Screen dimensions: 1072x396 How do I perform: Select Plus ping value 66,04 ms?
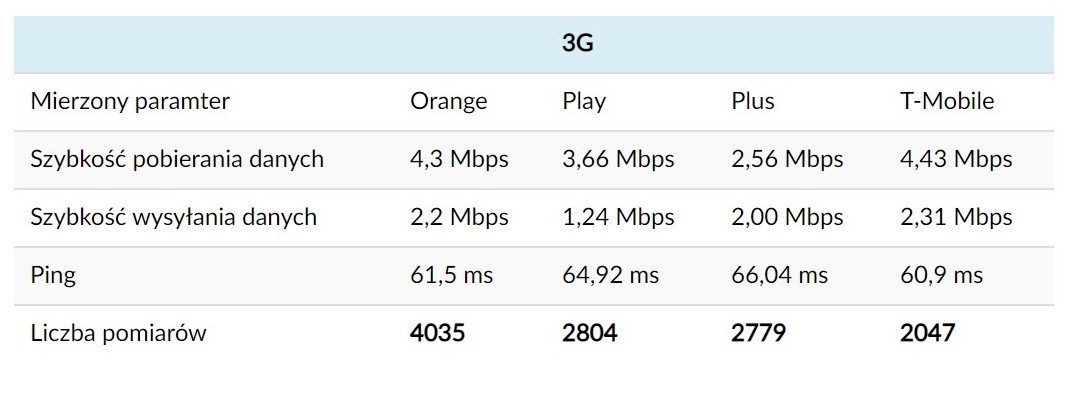779,276
